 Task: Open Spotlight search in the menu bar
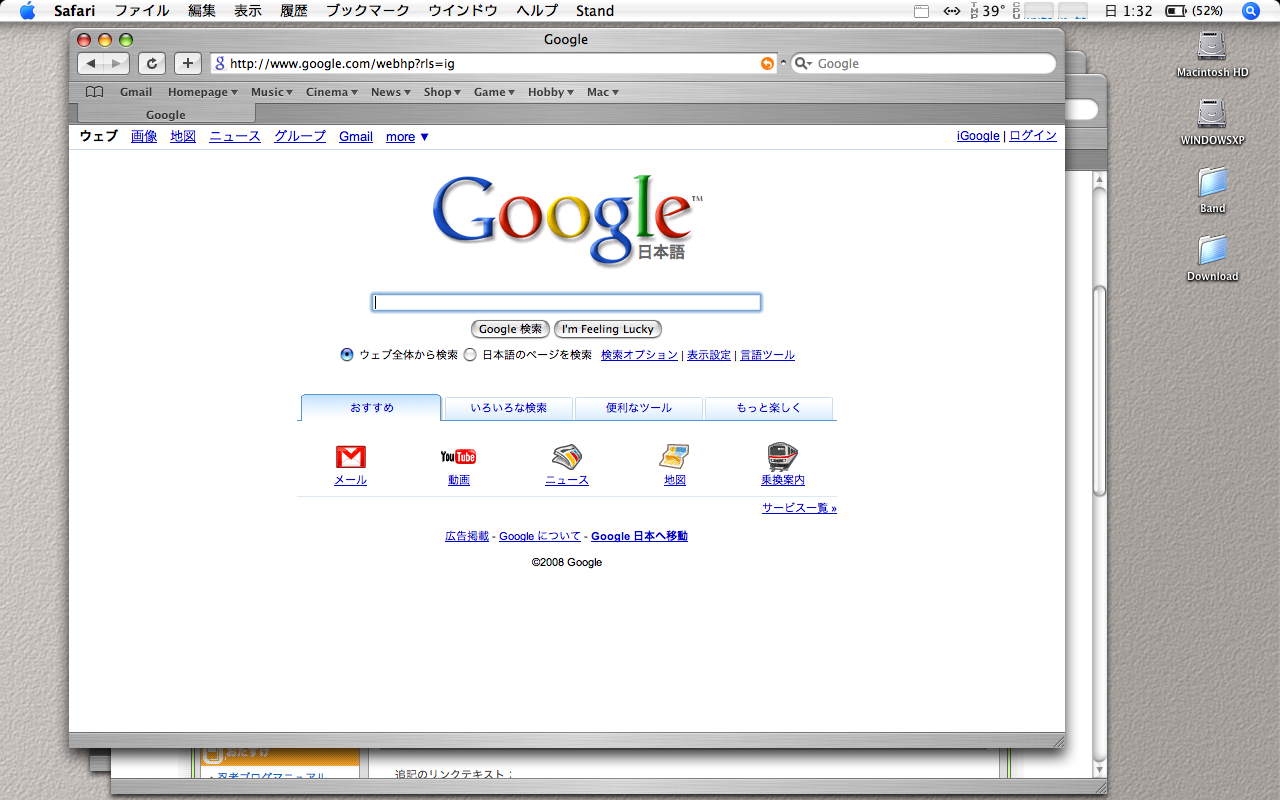point(1251,11)
